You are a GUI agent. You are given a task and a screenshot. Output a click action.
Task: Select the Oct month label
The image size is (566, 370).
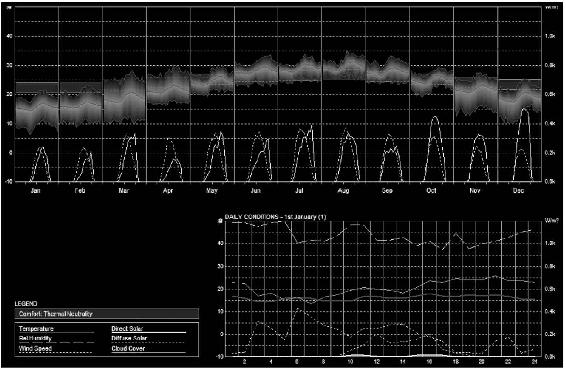431,190
